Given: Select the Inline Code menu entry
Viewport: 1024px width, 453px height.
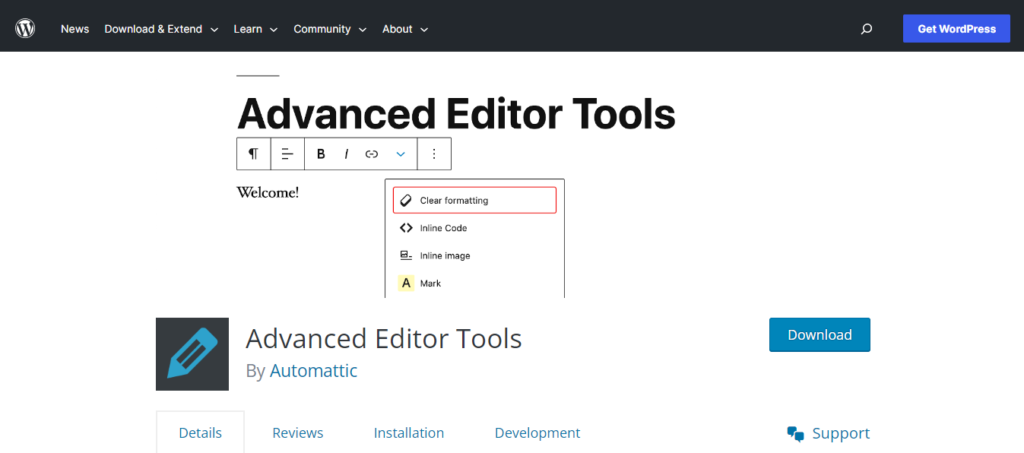Looking at the screenshot, I should [x=475, y=228].
